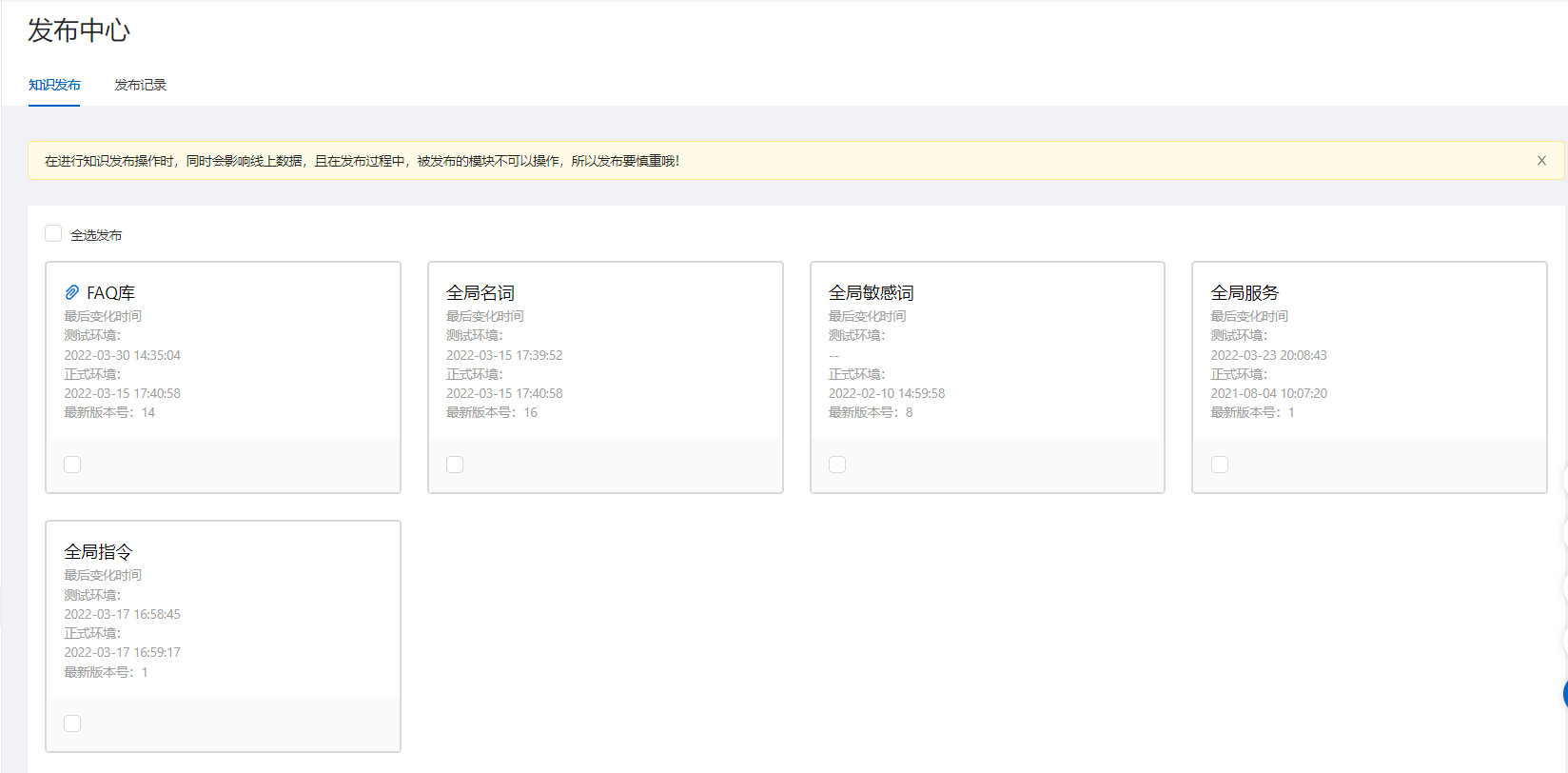Click the 全局名词 card title
This screenshot has width=1568, height=773.
(x=480, y=292)
